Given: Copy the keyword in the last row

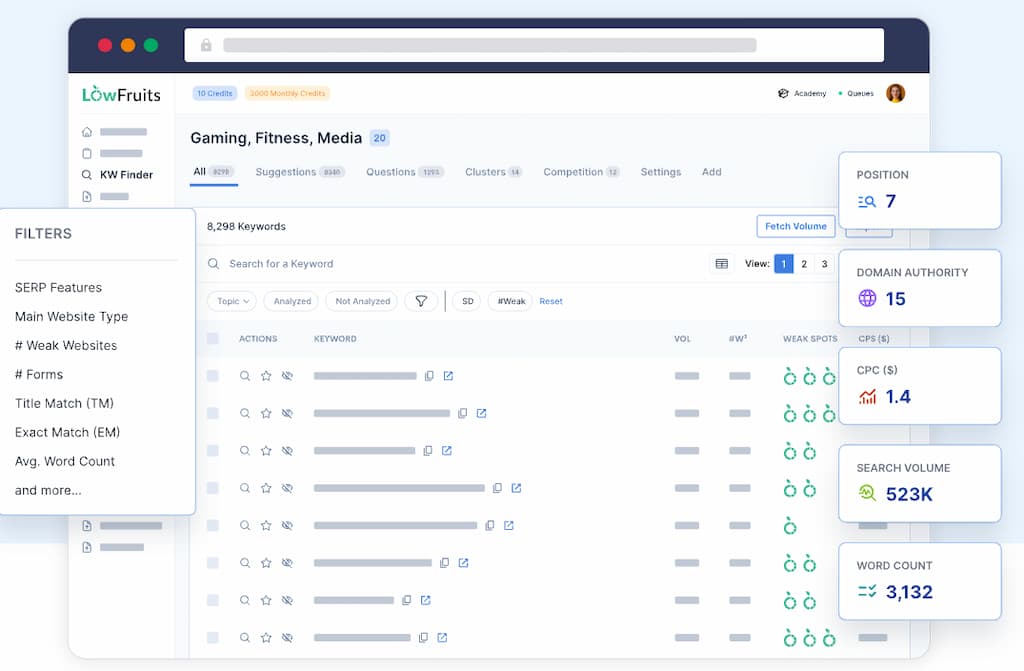Looking at the screenshot, I should pyautogui.click(x=423, y=638).
